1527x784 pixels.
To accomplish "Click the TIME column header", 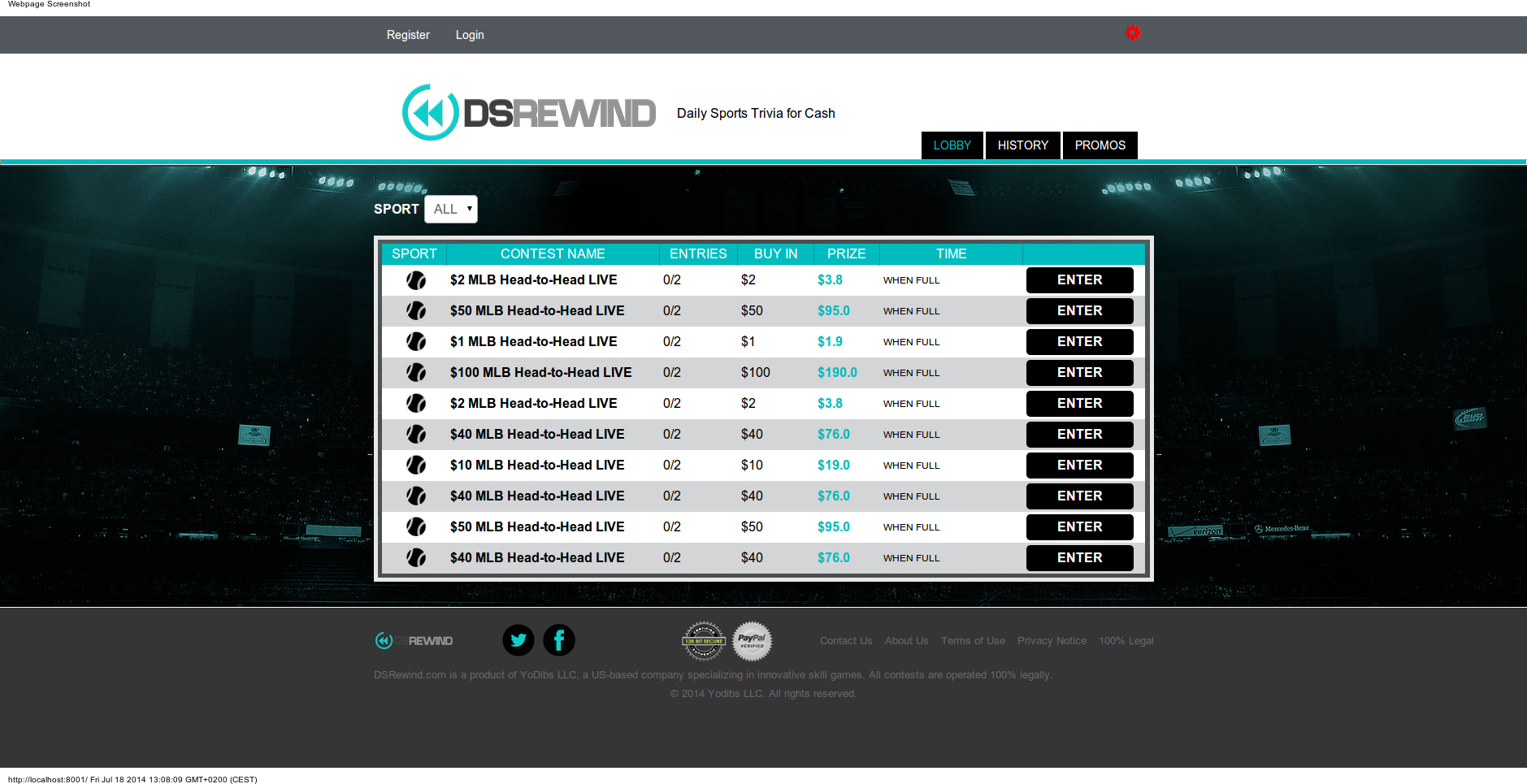I will (x=952, y=254).
